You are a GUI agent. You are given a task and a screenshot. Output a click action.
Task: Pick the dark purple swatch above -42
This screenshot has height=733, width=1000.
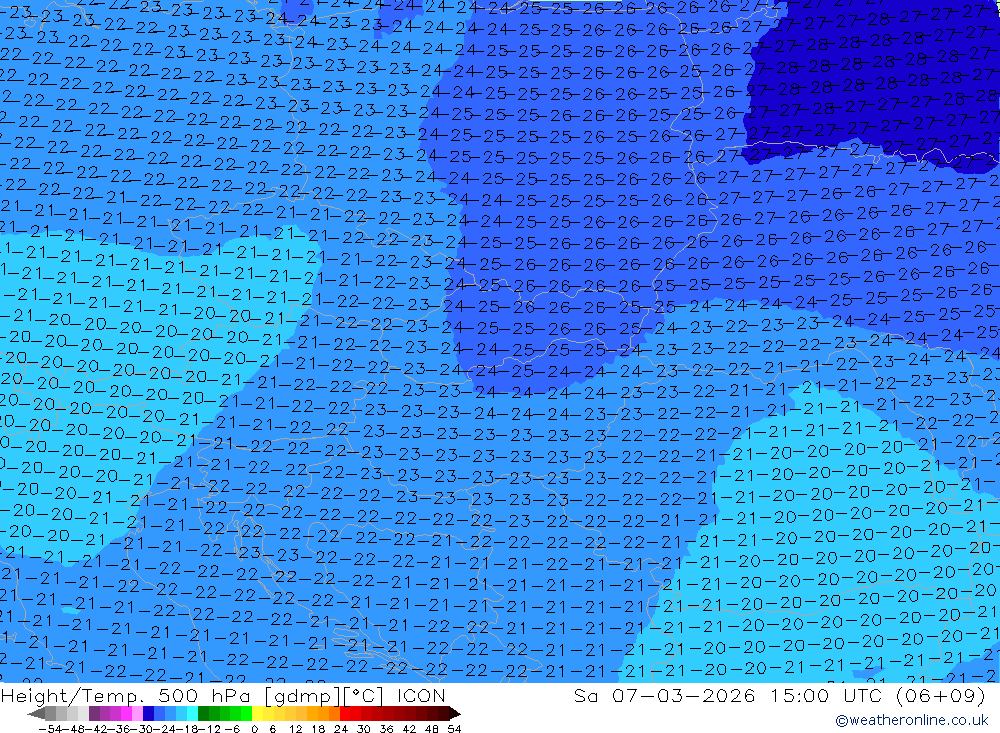(x=94, y=713)
